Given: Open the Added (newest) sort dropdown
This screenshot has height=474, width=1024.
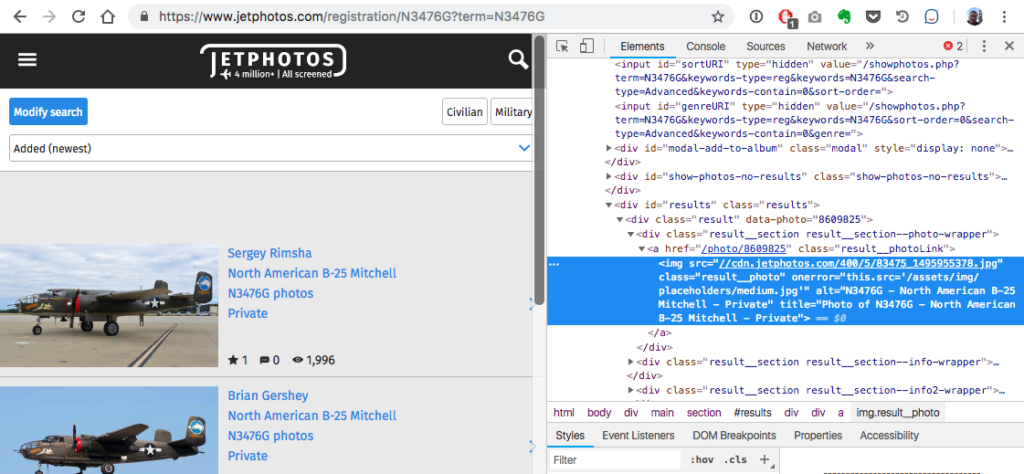Looking at the screenshot, I should click(x=272, y=148).
